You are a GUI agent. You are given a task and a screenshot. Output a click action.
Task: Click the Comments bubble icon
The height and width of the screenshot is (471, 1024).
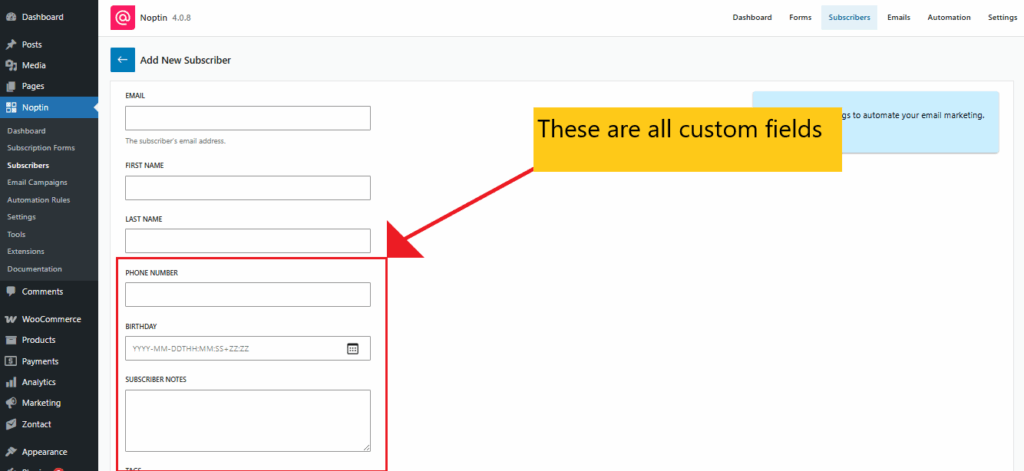(10, 291)
